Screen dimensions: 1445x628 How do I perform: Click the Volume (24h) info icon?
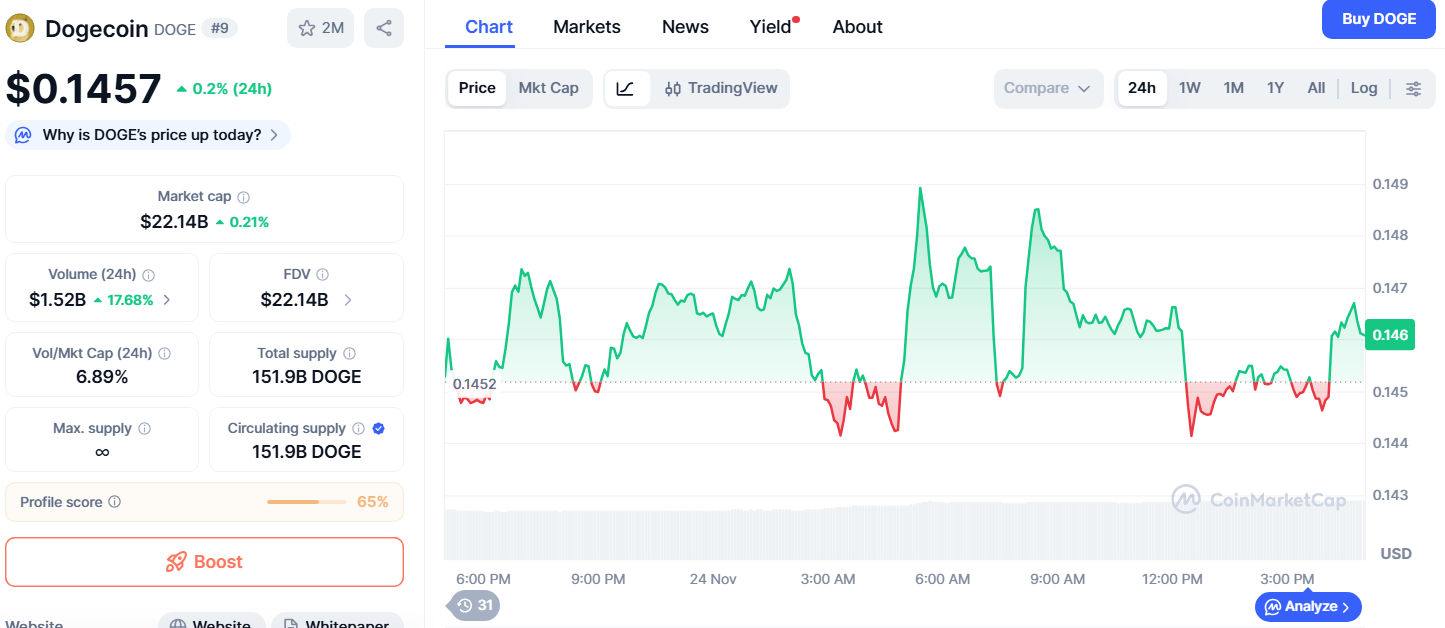tap(149, 274)
